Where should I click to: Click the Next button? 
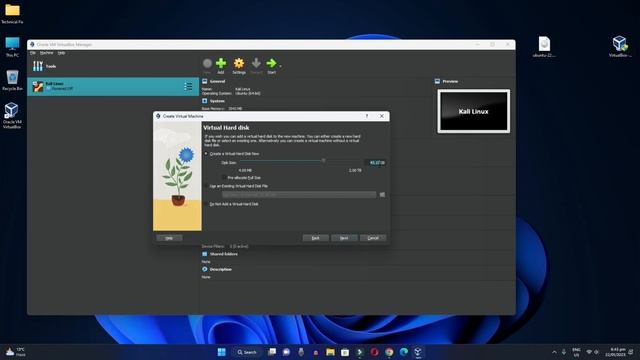coord(344,238)
